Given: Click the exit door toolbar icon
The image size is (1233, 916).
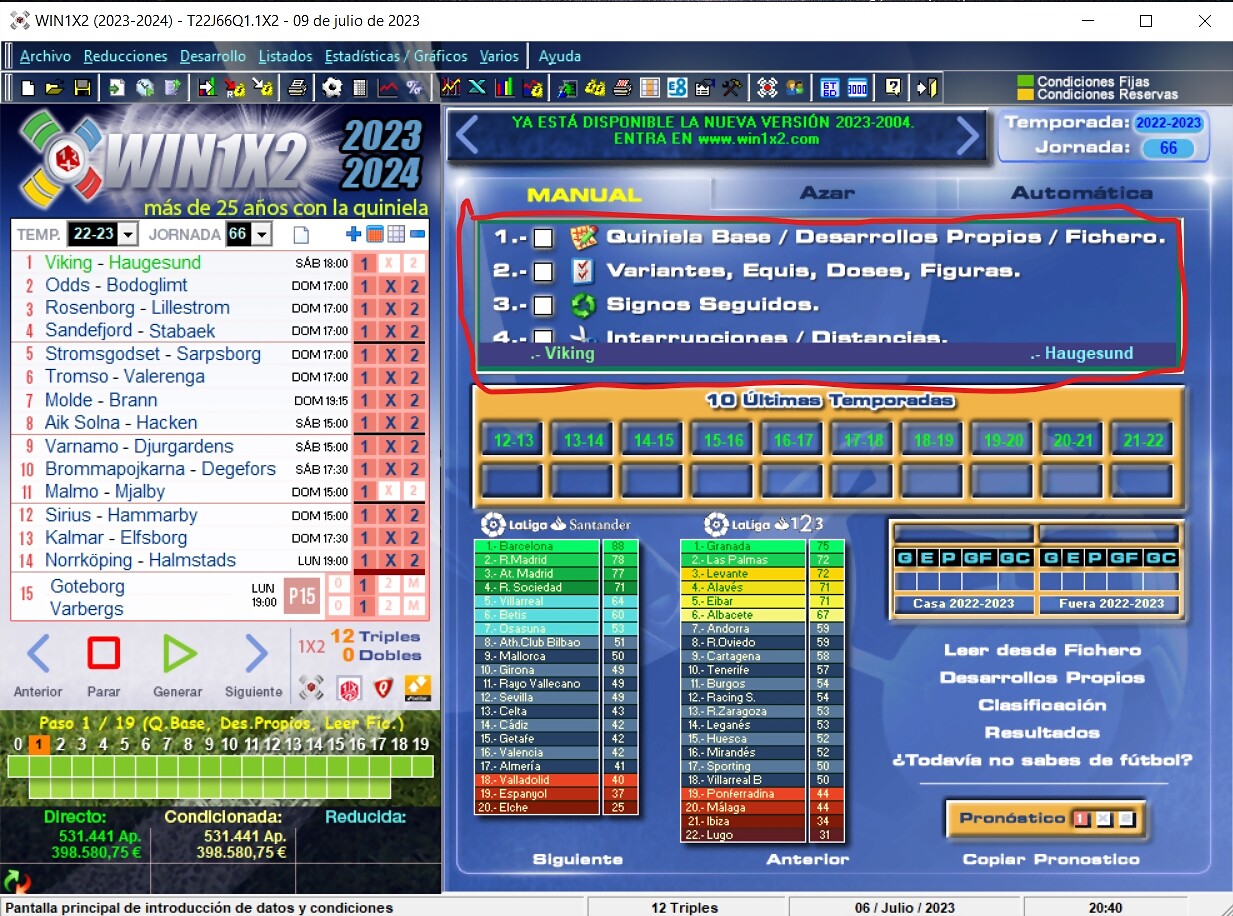Looking at the screenshot, I should pyautogui.click(x=927, y=88).
